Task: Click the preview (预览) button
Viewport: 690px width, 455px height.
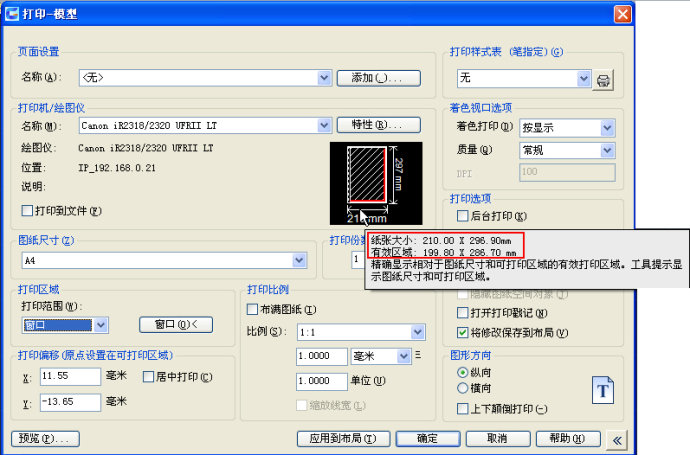Action: [x=45, y=438]
